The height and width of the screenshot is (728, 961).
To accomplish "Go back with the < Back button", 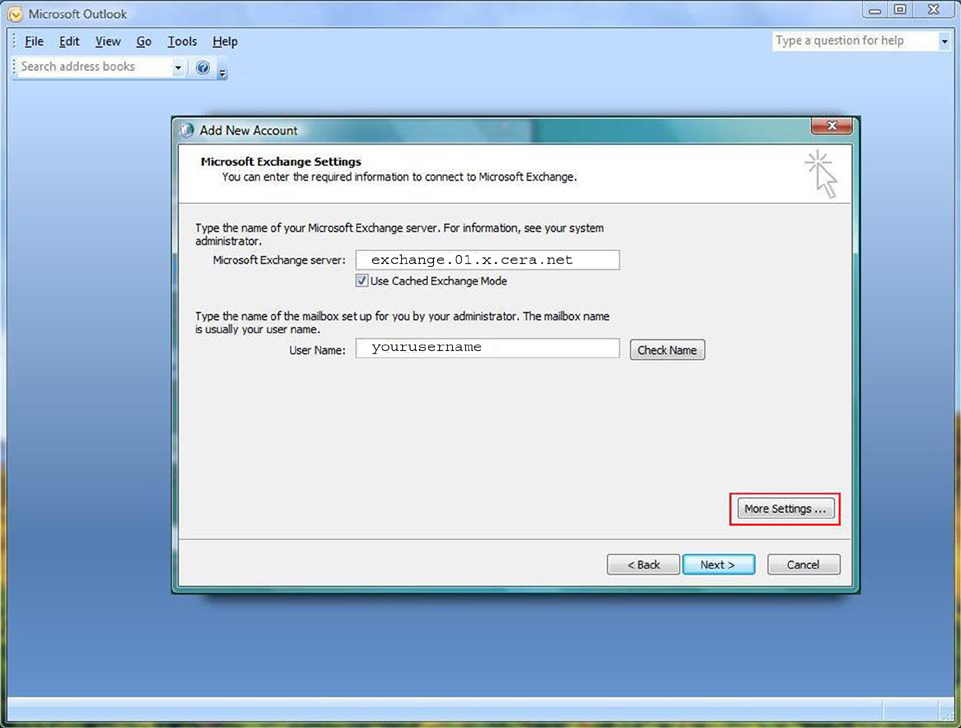I will [643, 564].
